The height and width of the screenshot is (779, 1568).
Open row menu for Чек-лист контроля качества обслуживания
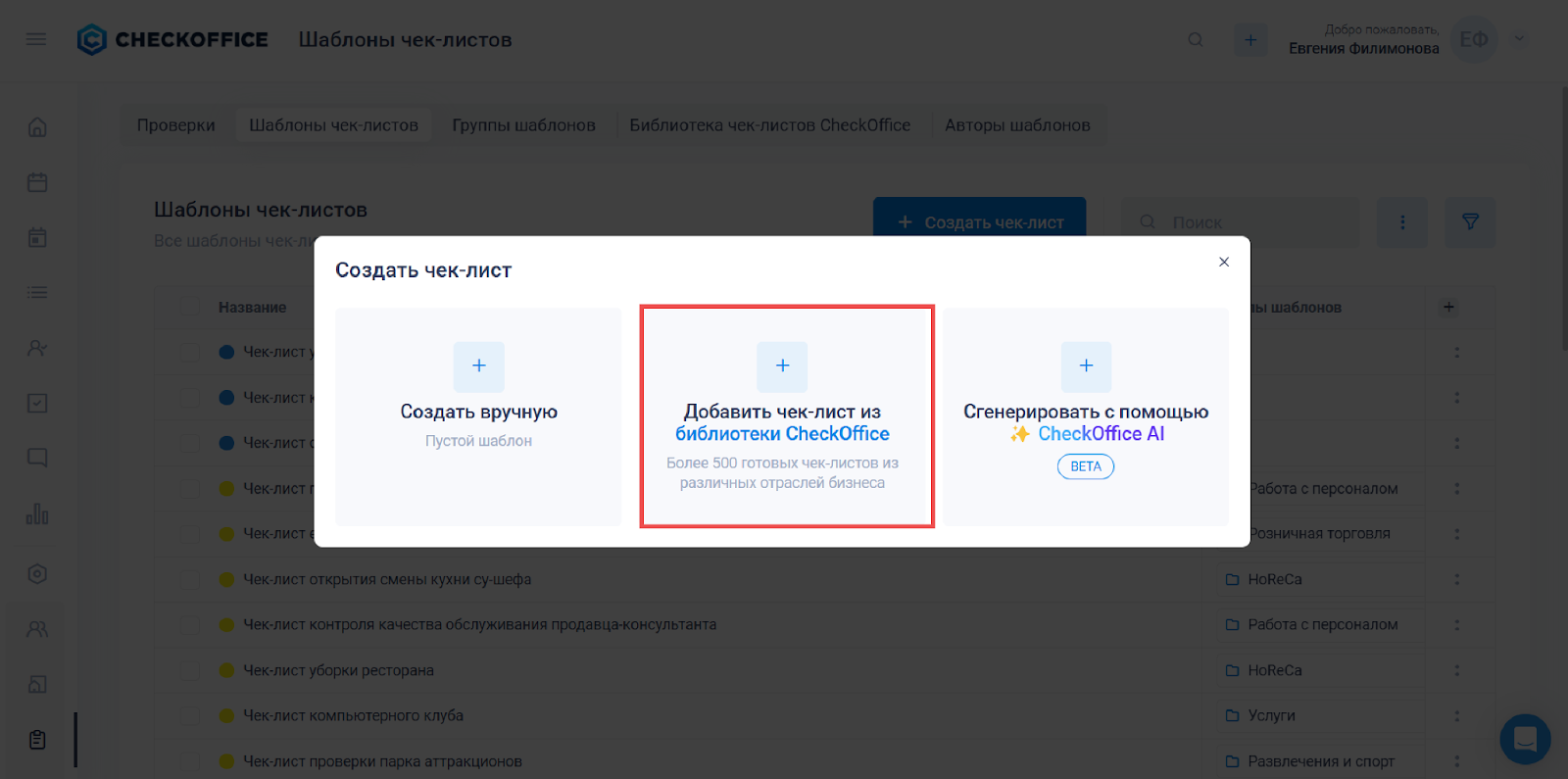click(x=1457, y=624)
